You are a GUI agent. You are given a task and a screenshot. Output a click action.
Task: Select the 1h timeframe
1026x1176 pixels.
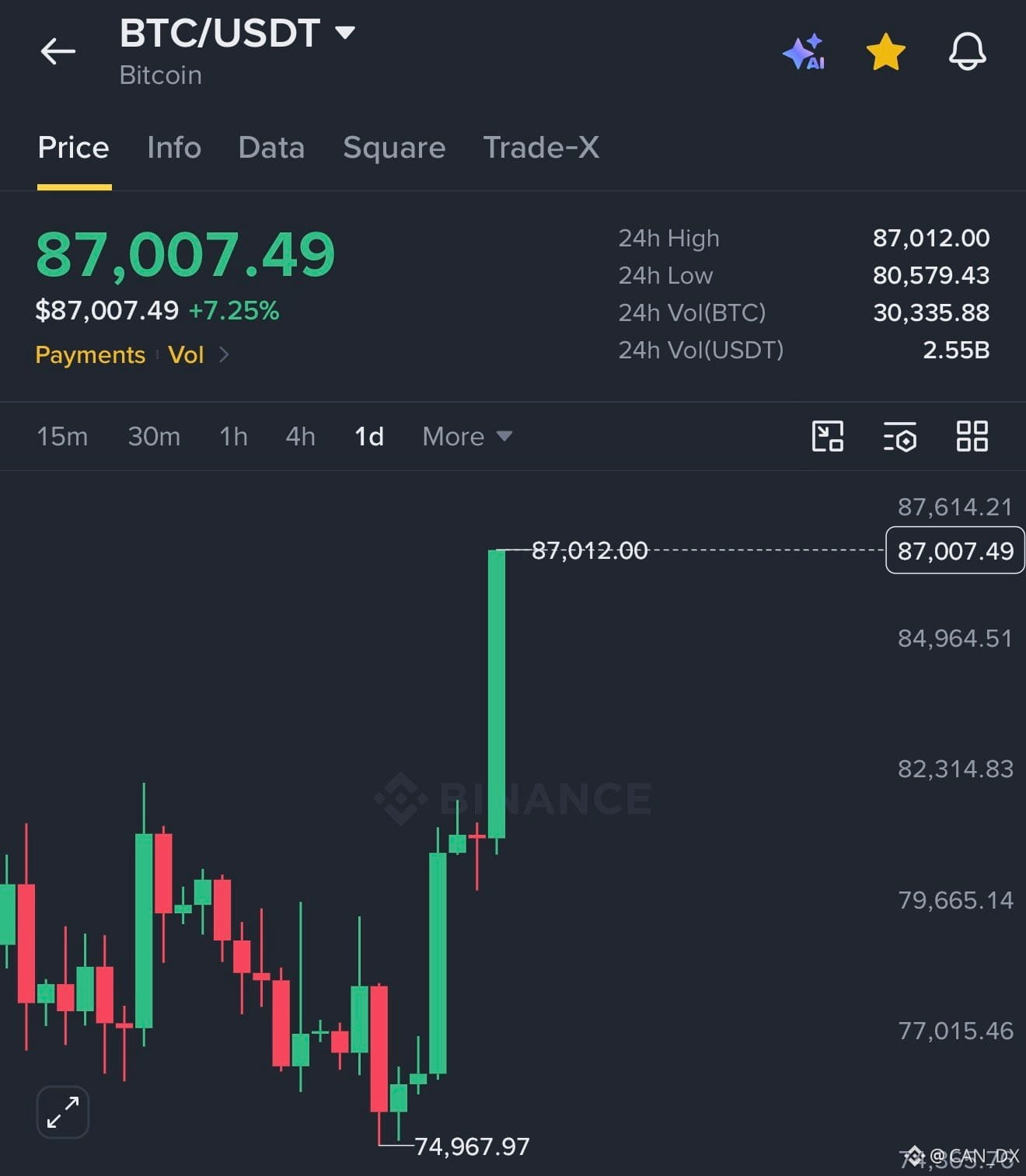pyautogui.click(x=233, y=436)
